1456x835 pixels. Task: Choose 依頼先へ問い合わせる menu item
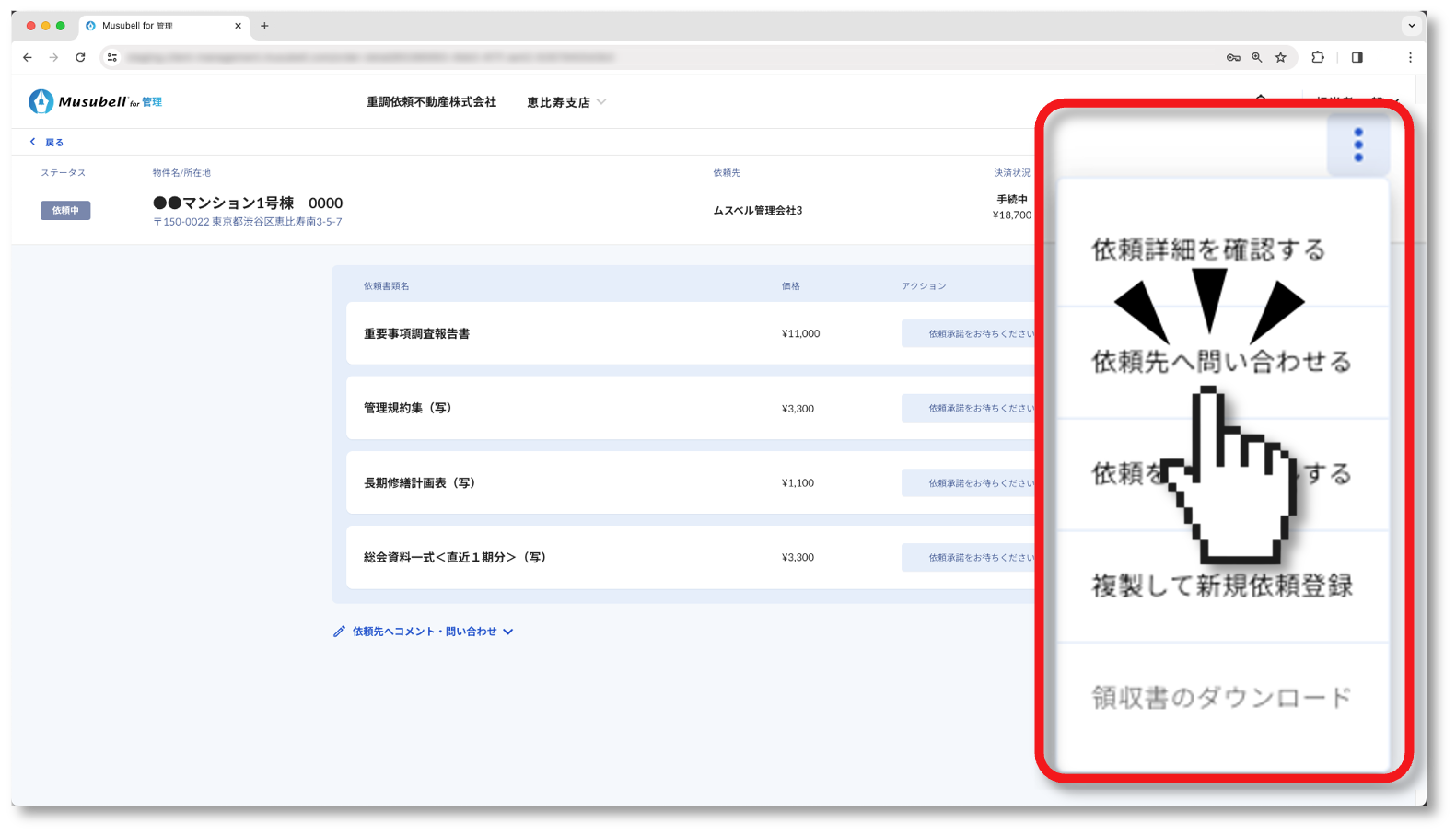1221,362
